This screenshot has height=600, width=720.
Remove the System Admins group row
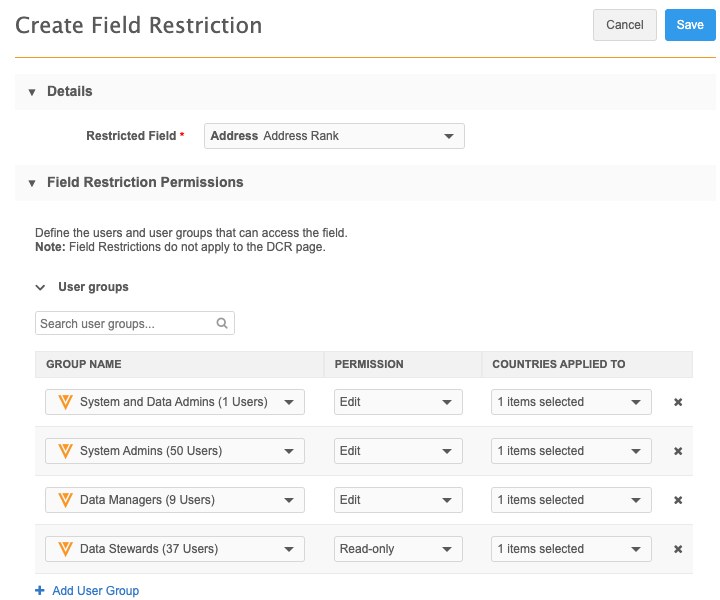point(677,451)
